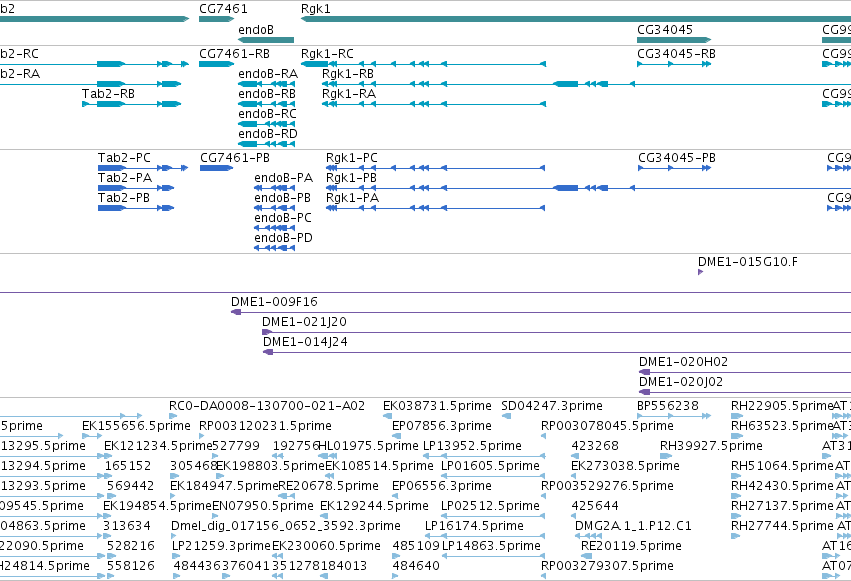Click EST 423268
The image size is (851, 581).
595,446
